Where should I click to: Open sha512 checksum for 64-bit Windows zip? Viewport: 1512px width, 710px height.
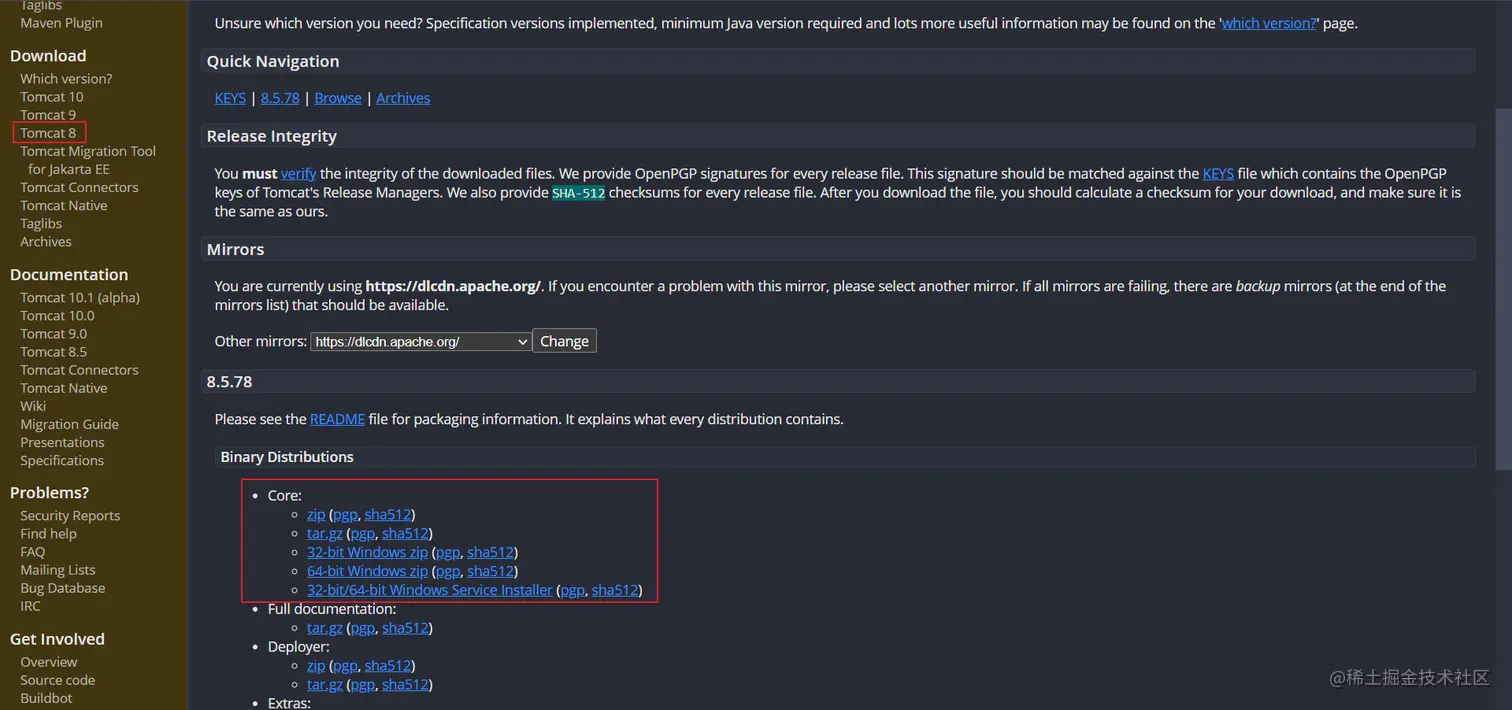(490, 571)
